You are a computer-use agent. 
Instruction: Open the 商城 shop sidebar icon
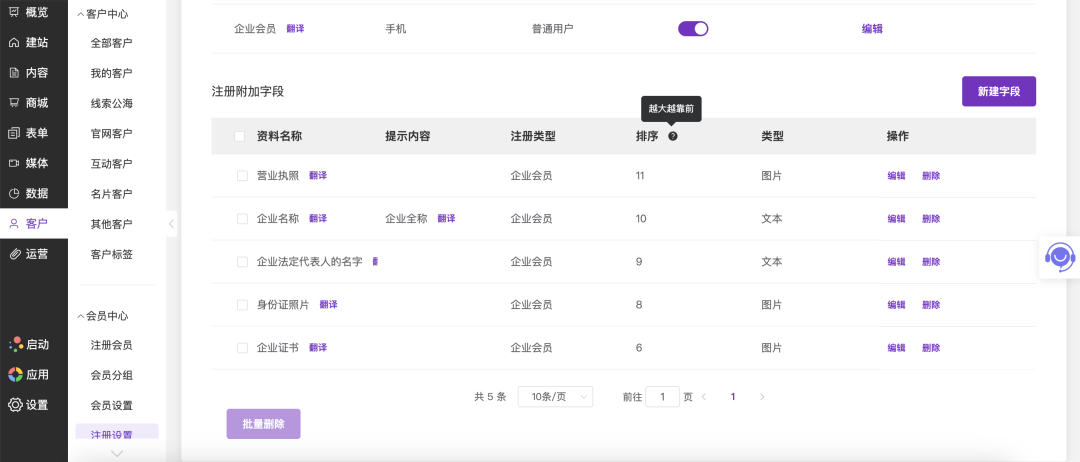[x=14, y=102]
